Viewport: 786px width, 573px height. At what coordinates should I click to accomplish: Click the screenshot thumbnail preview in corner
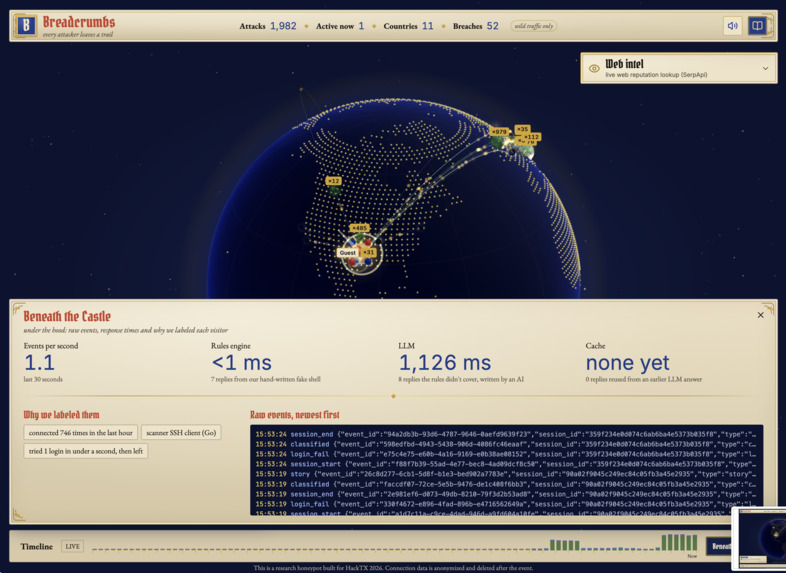pos(759,539)
